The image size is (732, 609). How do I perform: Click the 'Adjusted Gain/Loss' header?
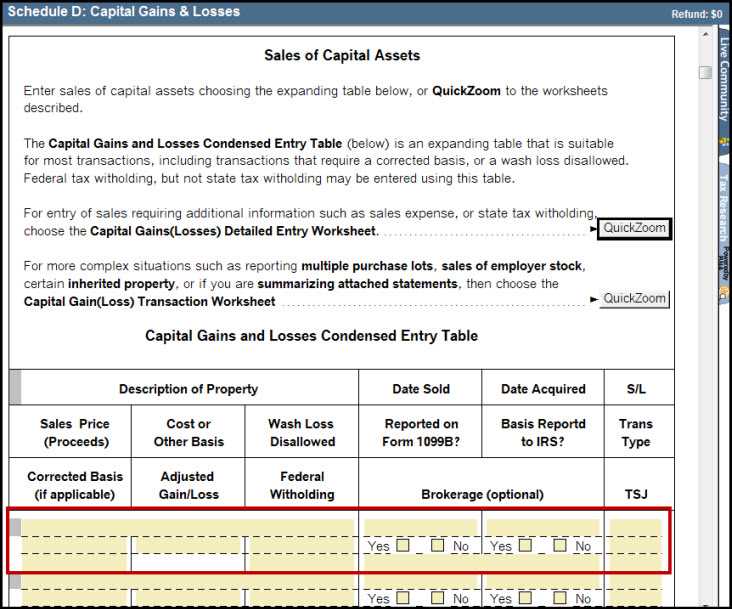pos(188,485)
